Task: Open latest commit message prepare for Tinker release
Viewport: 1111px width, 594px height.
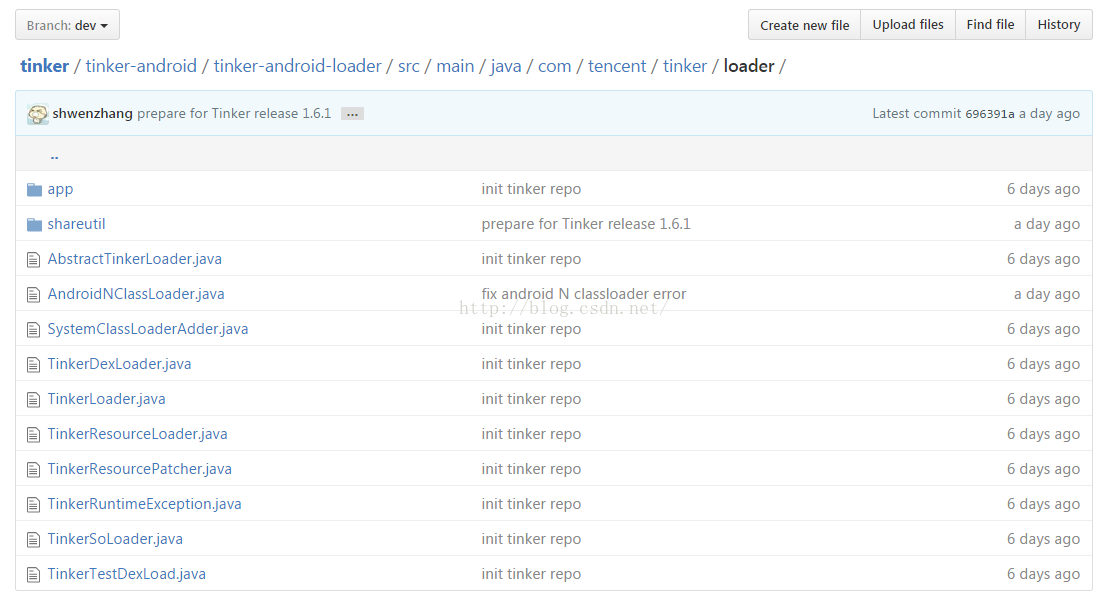Action: 234,113
